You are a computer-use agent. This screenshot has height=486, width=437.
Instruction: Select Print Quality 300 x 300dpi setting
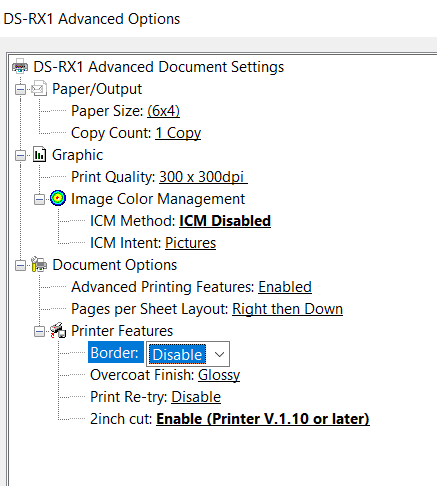(x=203, y=177)
